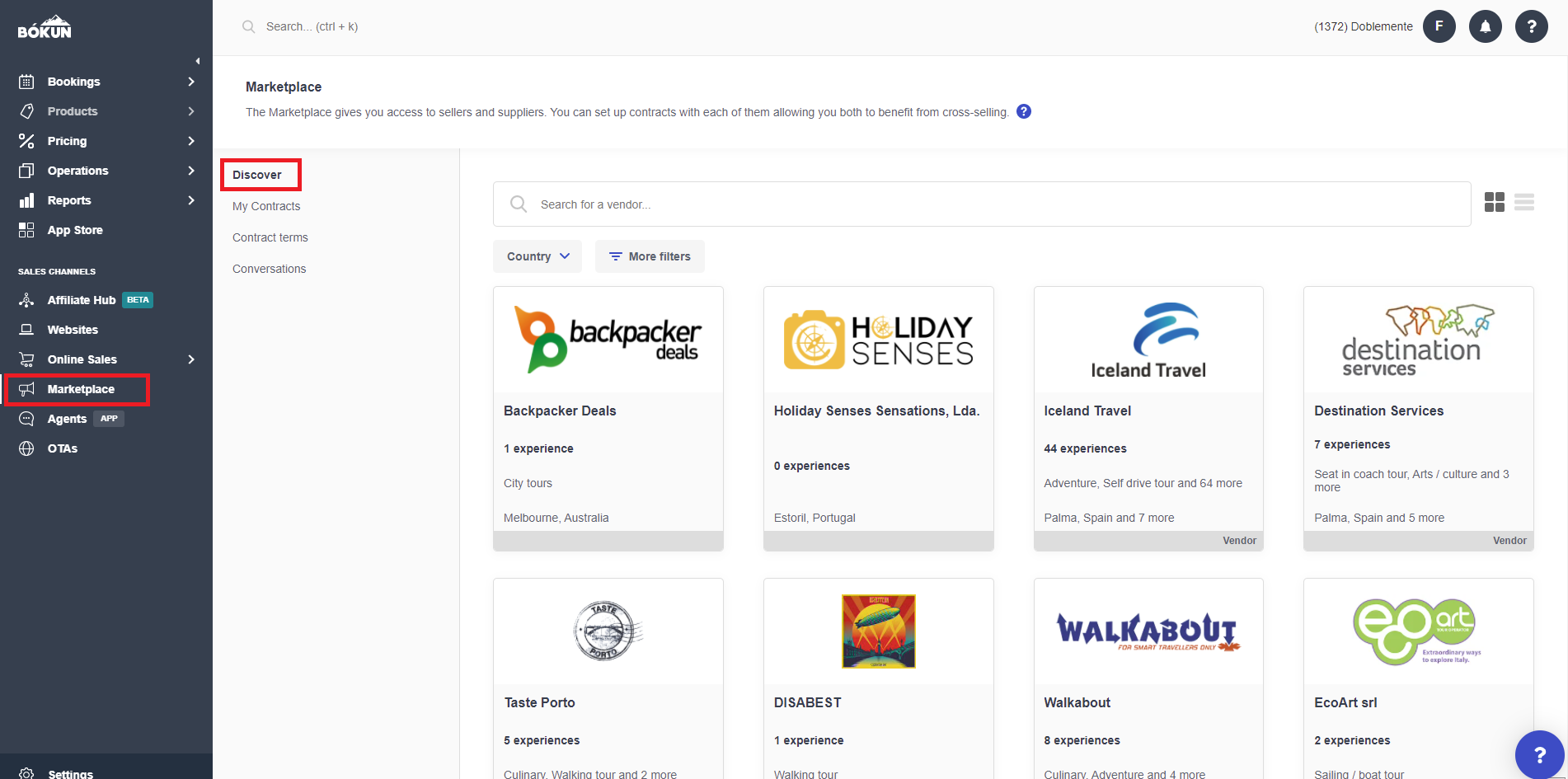
Task: Open the Taste Porto logo thumbnail
Action: tap(608, 631)
